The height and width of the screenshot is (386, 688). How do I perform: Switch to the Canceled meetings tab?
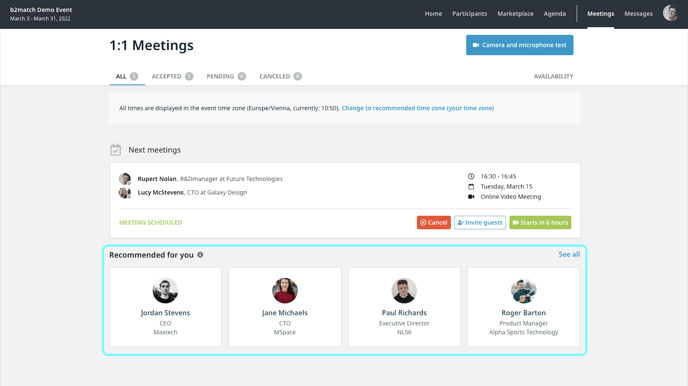[280, 76]
